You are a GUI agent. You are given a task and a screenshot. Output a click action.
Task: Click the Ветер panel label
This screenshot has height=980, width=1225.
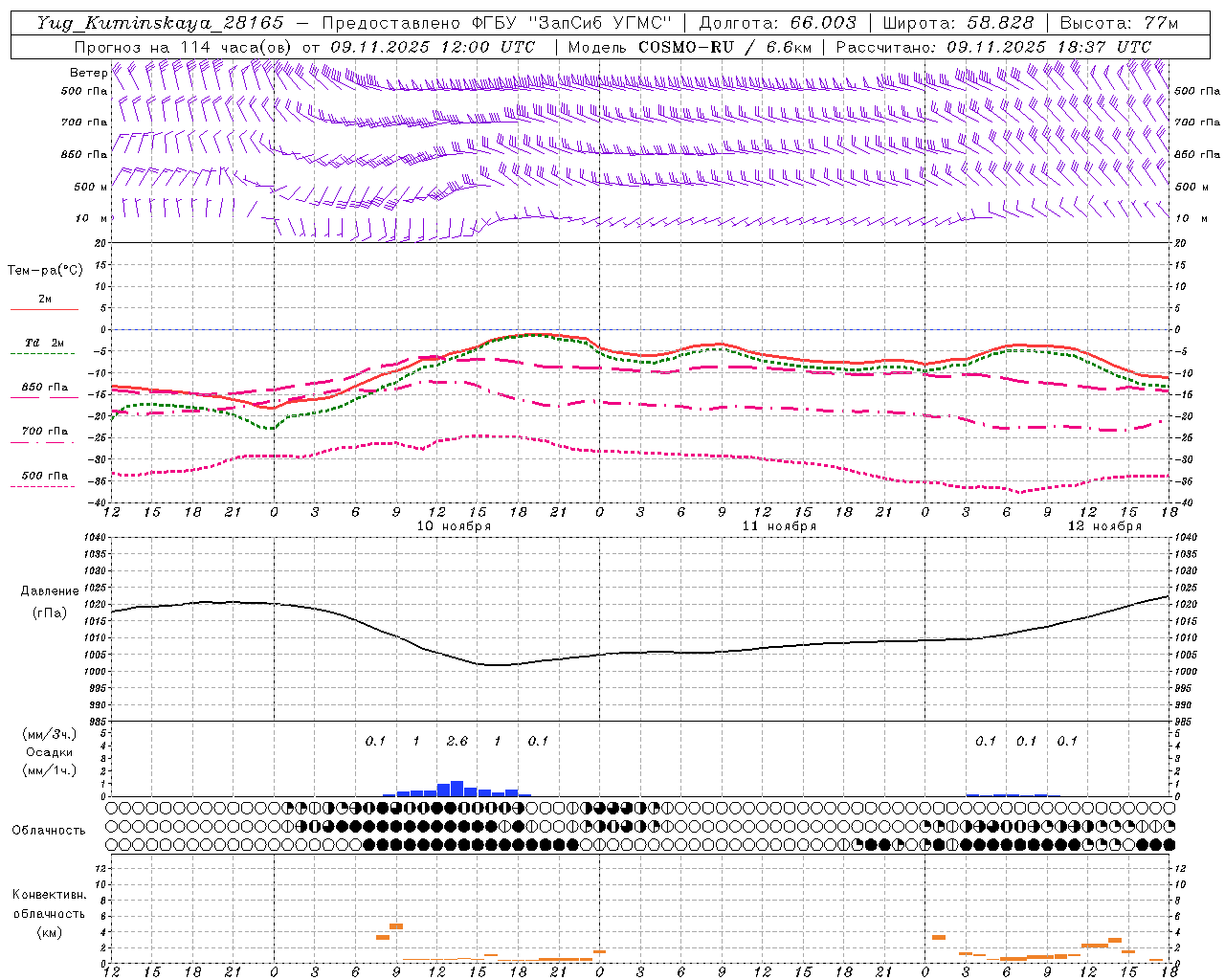pyautogui.click(x=88, y=73)
